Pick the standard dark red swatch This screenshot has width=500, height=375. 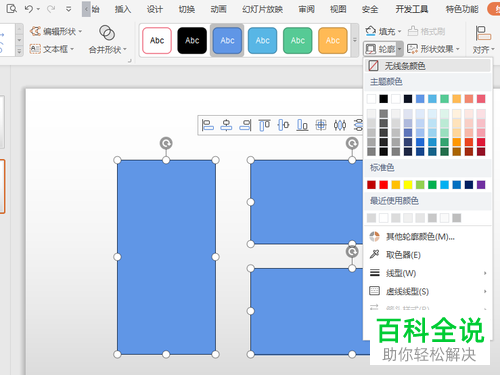pos(371,185)
